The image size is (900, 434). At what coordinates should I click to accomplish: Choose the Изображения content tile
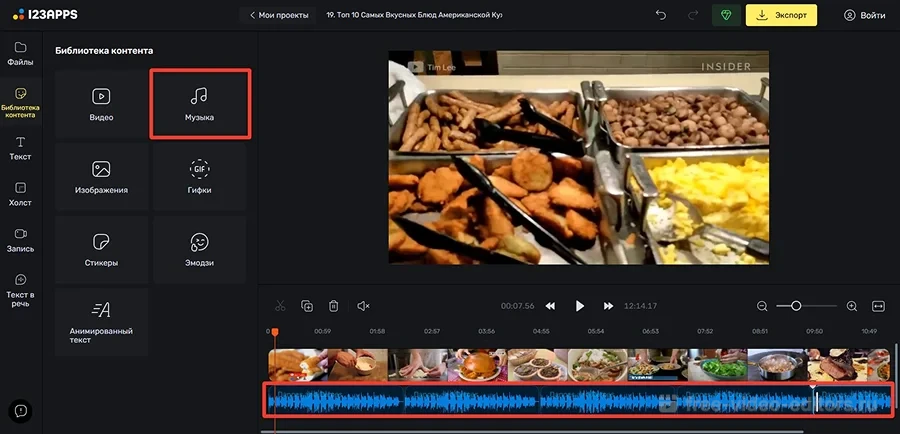coord(102,177)
